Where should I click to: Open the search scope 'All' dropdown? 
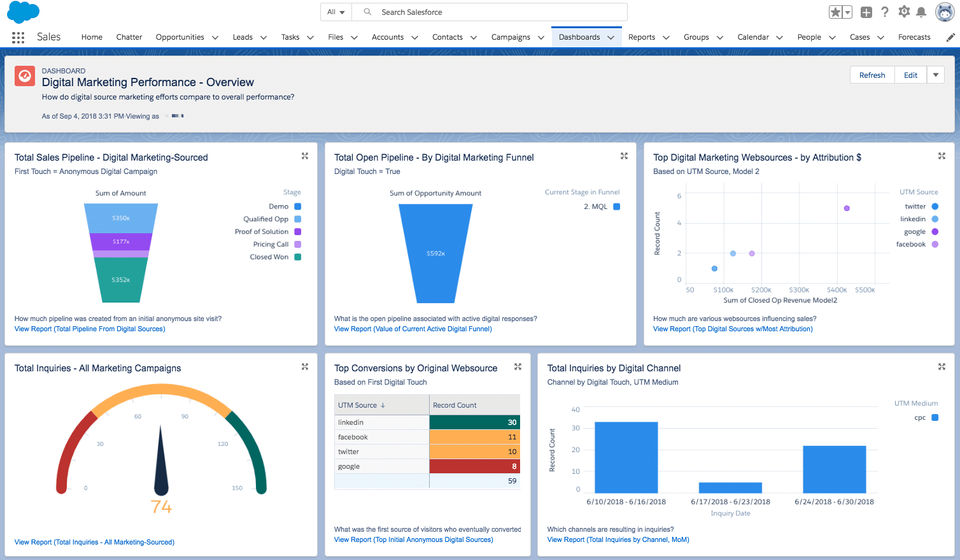coord(336,12)
